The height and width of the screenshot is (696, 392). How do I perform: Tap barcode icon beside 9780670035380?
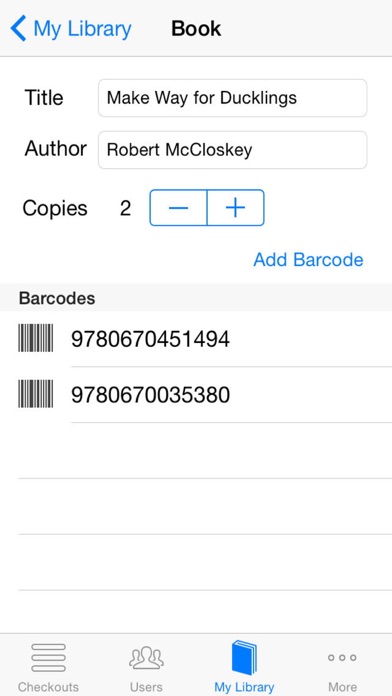[x=36, y=394]
